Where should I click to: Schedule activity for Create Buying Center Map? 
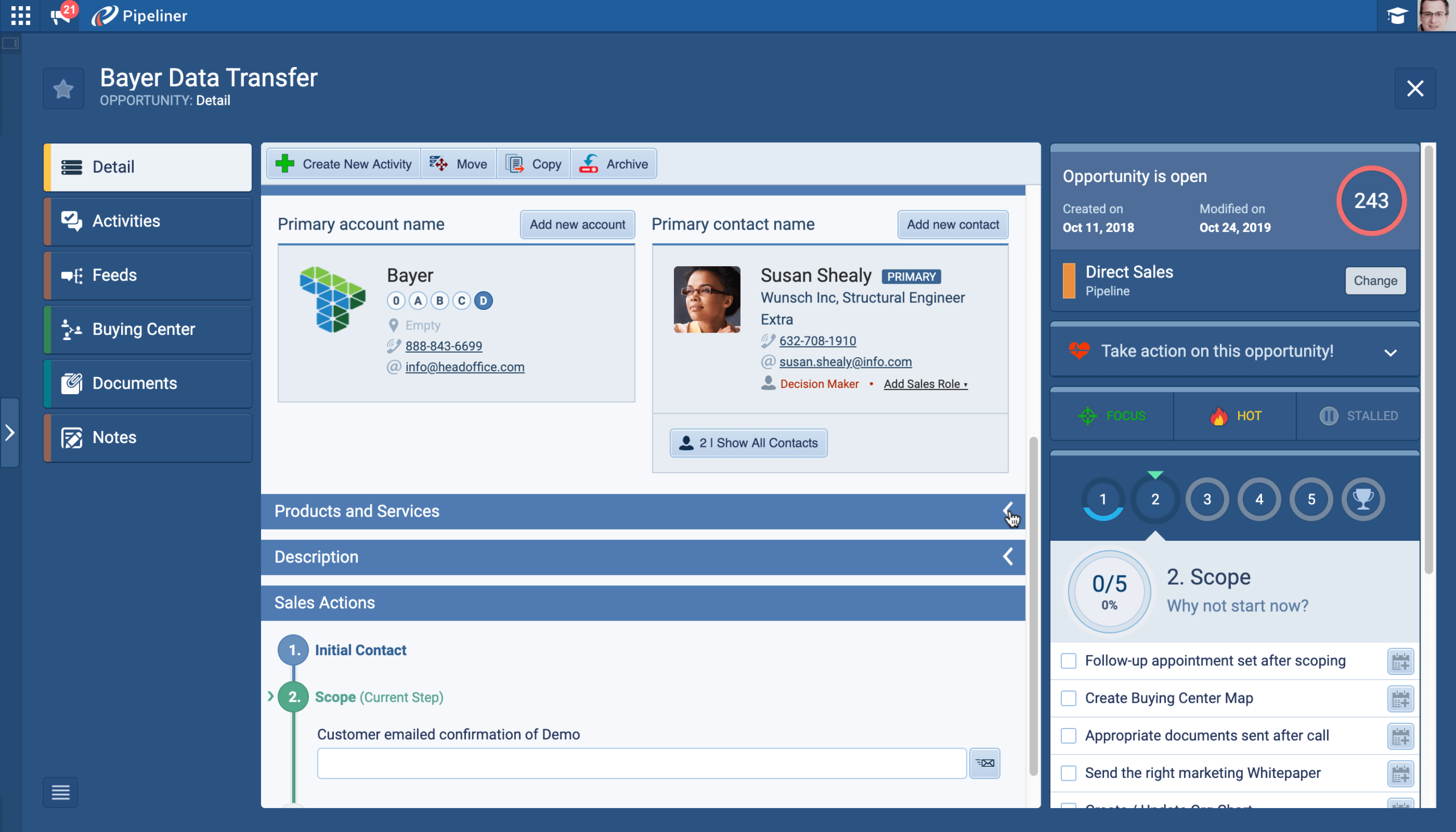pyautogui.click(x=1400, y=699)
